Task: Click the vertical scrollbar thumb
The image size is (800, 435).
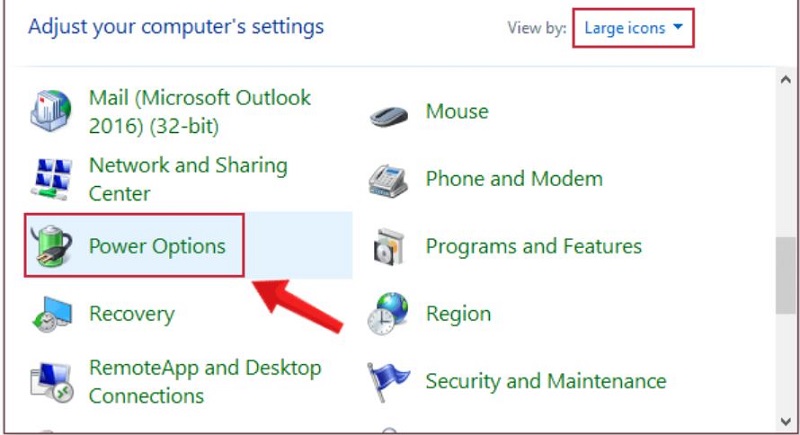Action: click(x=786, y=275)
